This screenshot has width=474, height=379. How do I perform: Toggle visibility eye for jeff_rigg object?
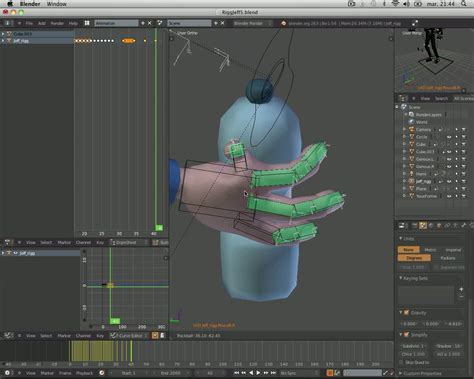[x=449, y=181]
